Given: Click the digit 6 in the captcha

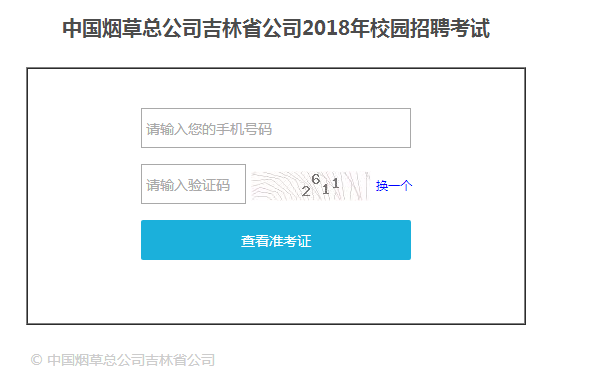Looking at the screenshot, I should [x=316, y=179].
